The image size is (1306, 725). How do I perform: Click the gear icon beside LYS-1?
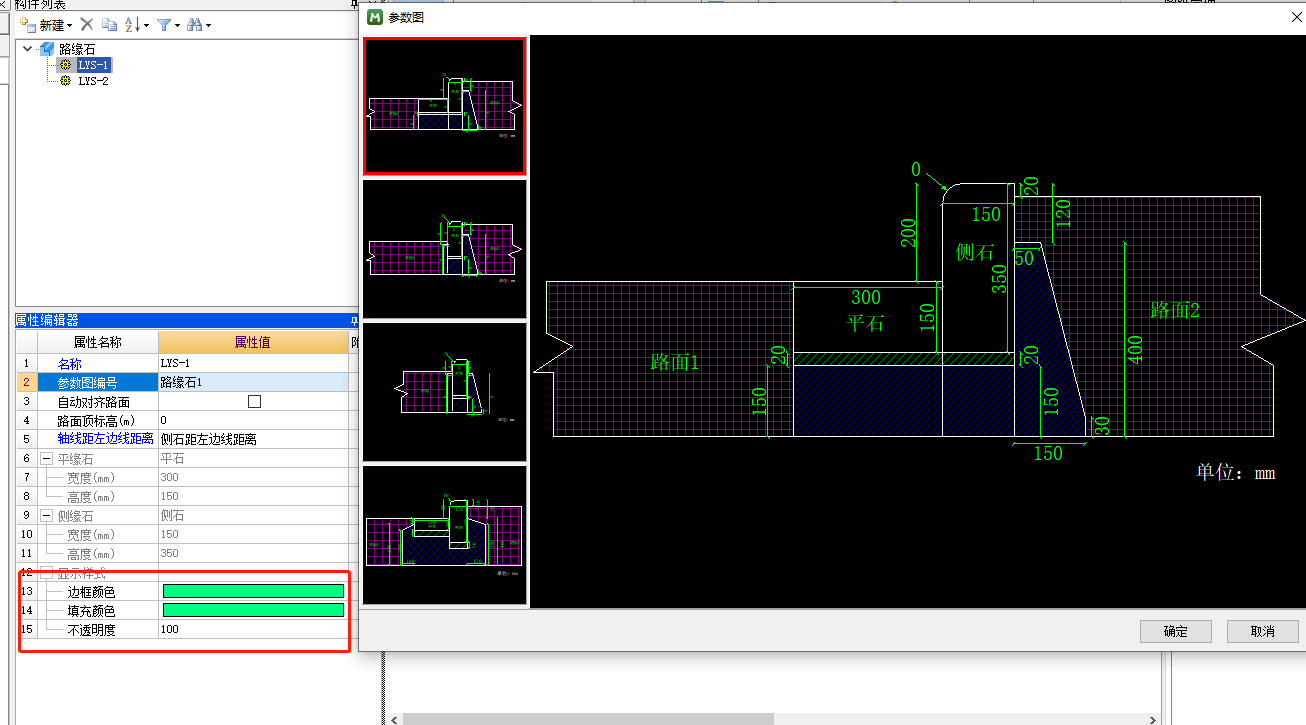click(x=65, y=65)
